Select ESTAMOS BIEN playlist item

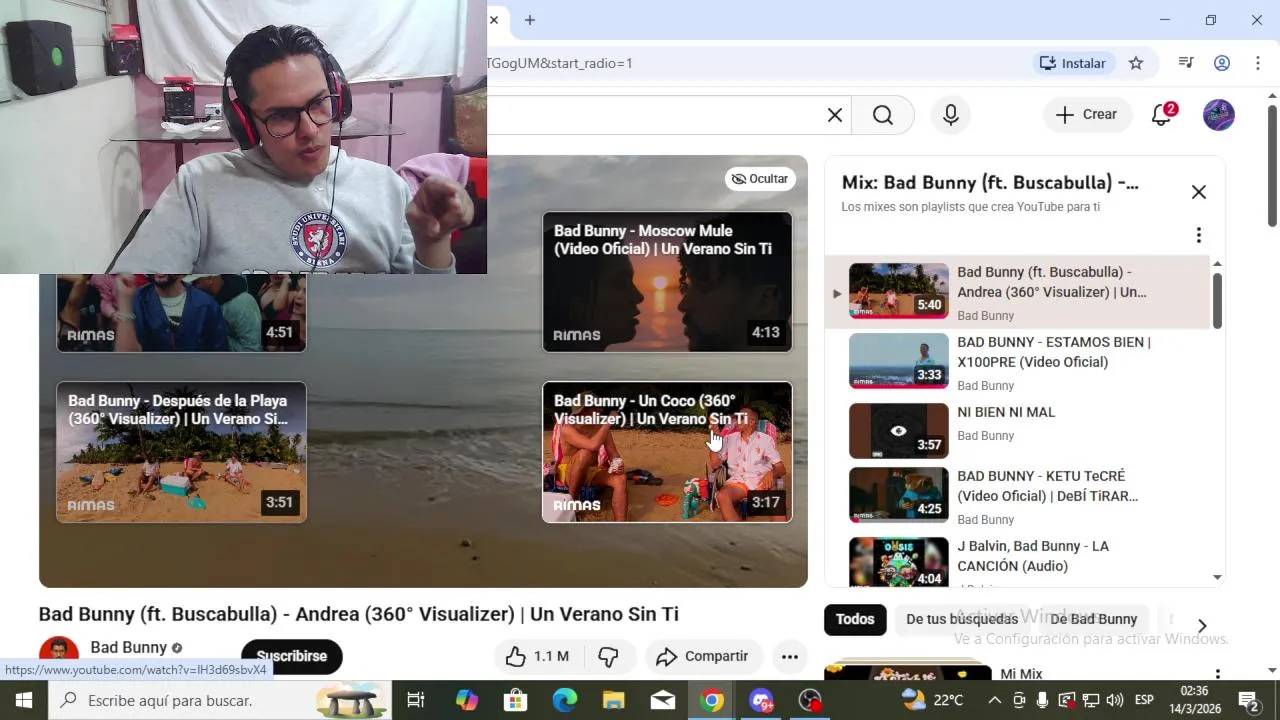(x=1017, y=362)
